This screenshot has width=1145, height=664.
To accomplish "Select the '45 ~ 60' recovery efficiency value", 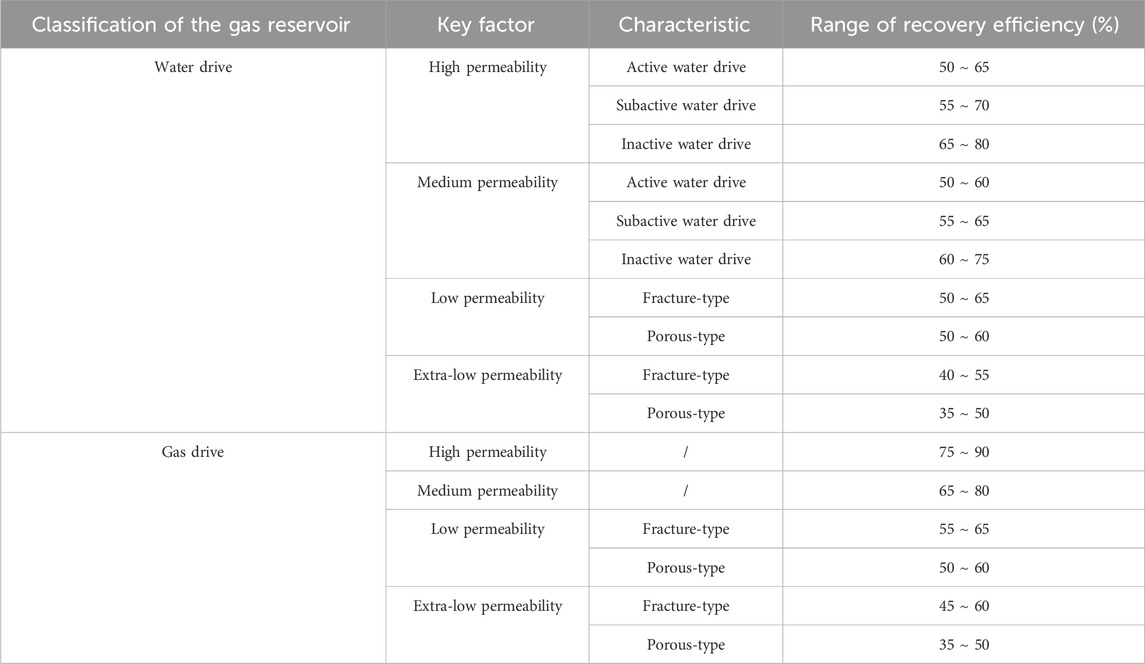I will pos(964,606).
